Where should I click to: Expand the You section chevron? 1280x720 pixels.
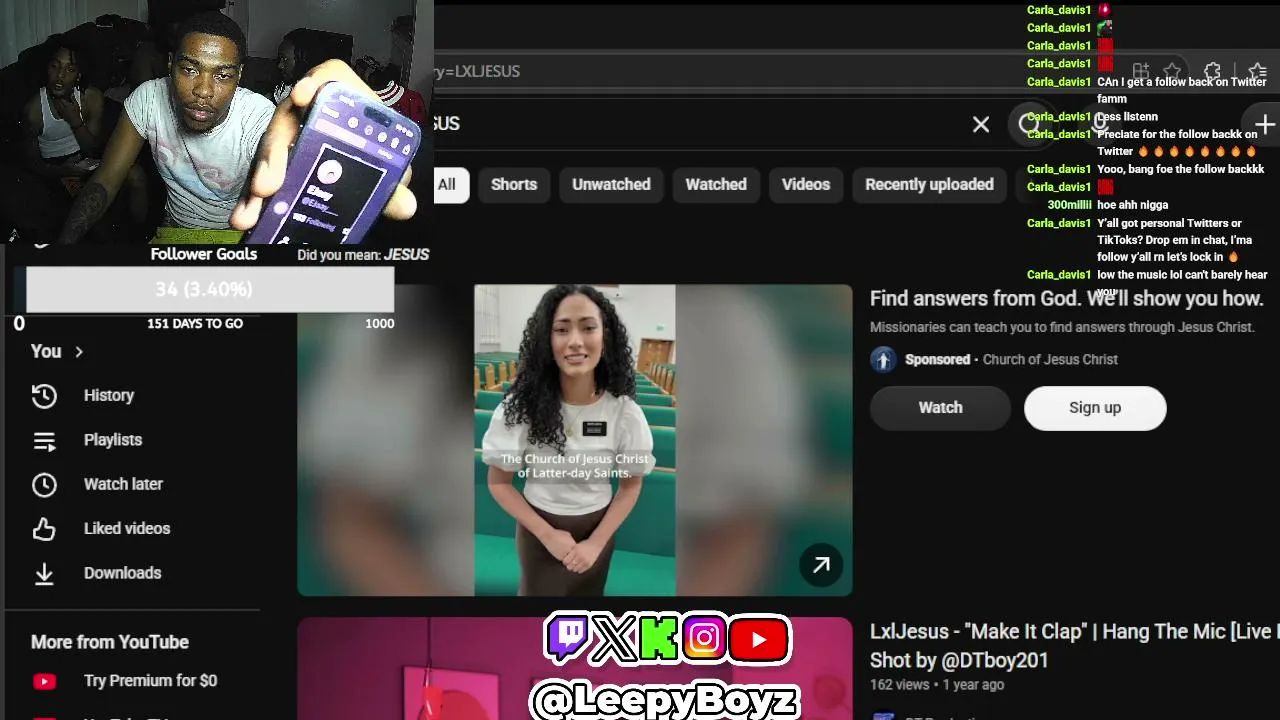coord(79,352)
